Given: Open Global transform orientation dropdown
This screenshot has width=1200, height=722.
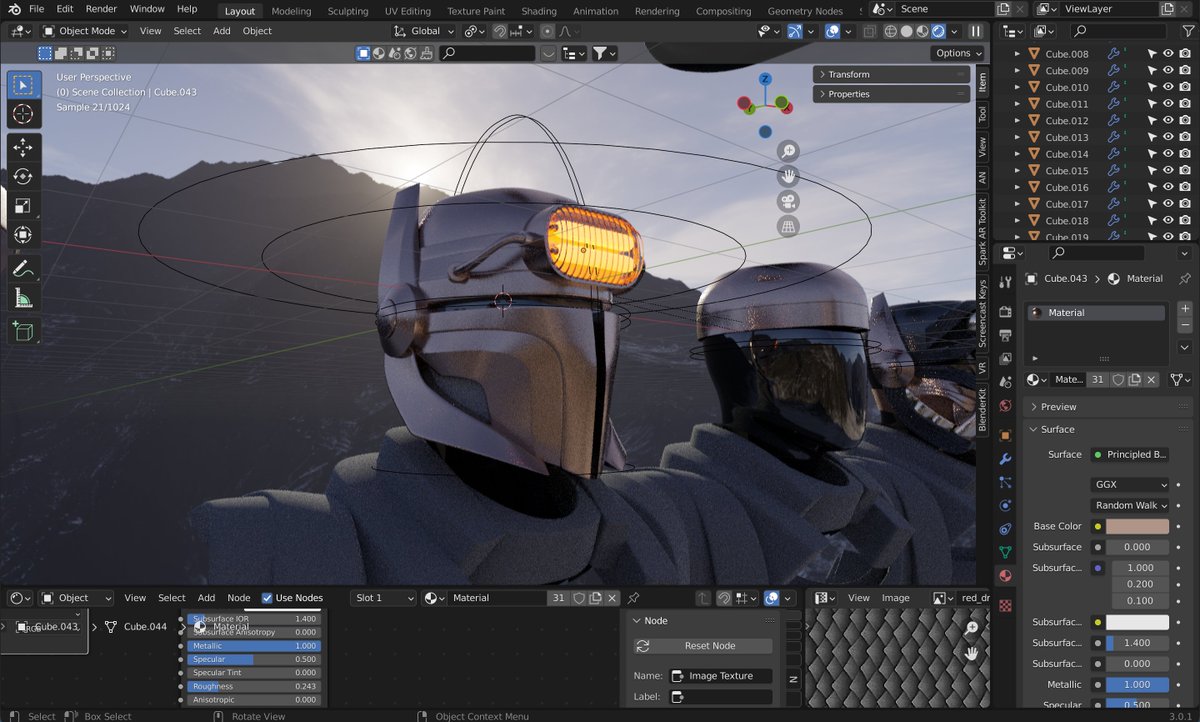Looking at the screenshot, I should pyautogui.click(x=426, y=31).
